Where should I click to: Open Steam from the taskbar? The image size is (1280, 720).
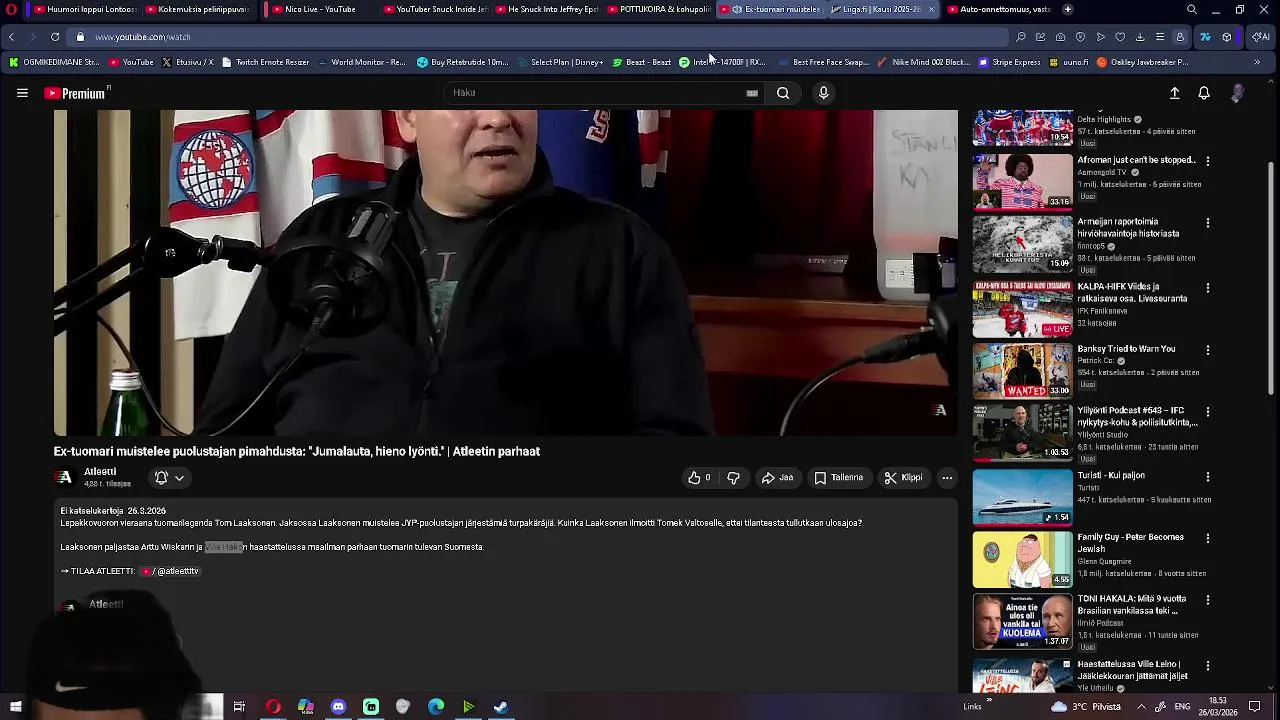(501, 707)
